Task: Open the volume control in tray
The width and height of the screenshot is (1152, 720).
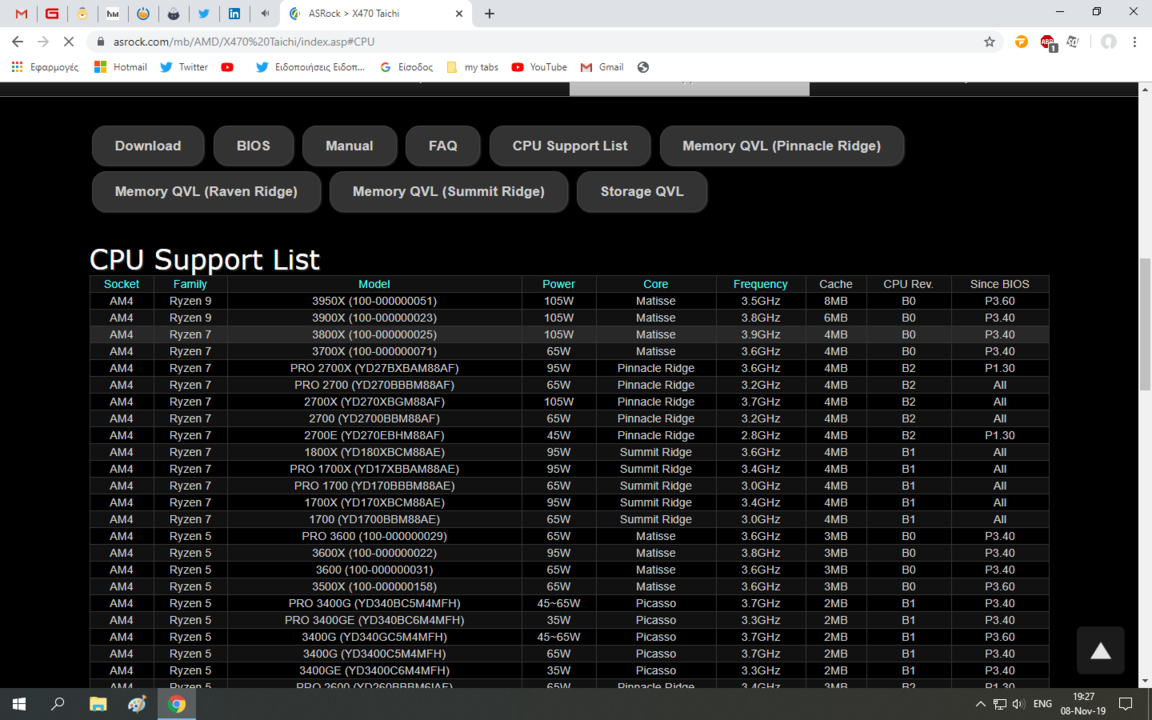Action: (x=1018, y=704)
